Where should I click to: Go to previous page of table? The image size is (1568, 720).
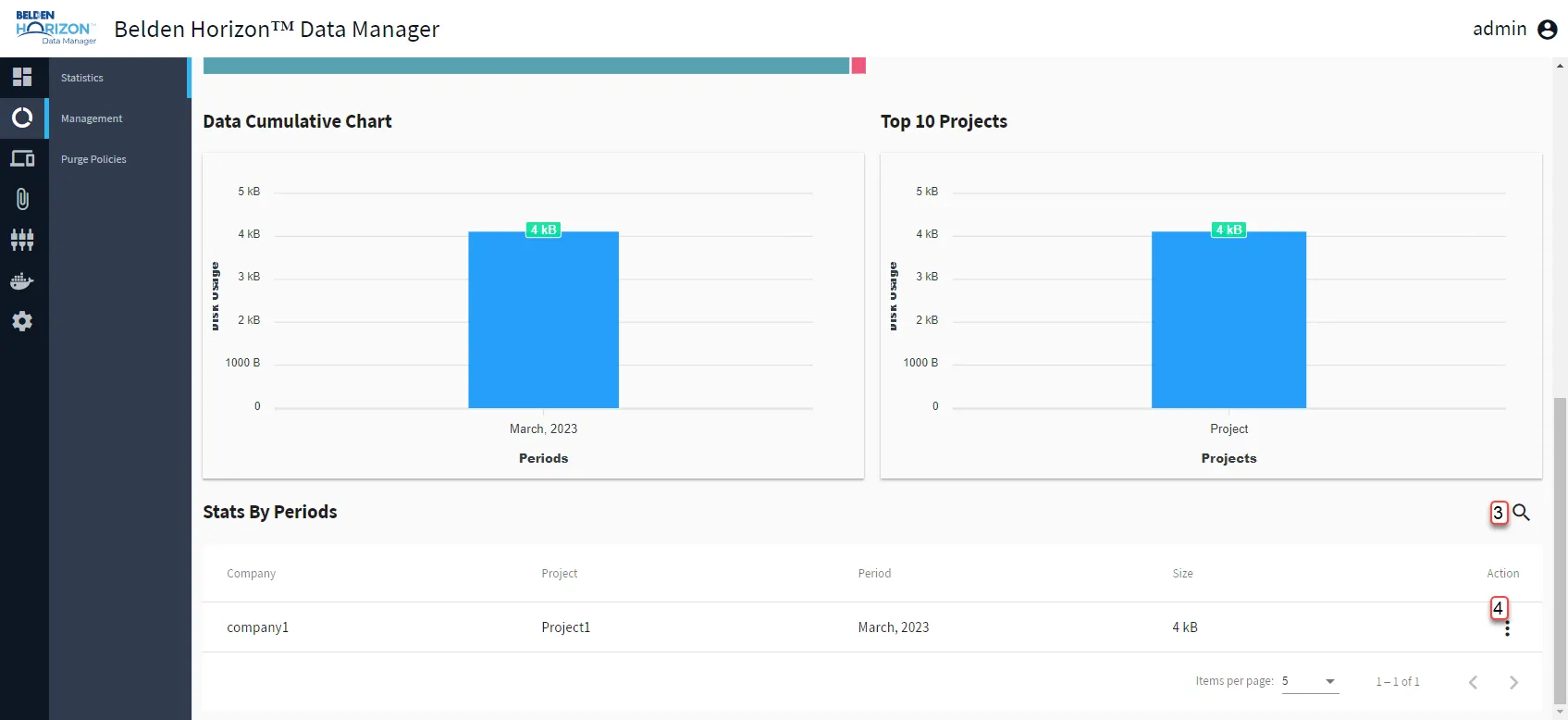[1473, 682]
